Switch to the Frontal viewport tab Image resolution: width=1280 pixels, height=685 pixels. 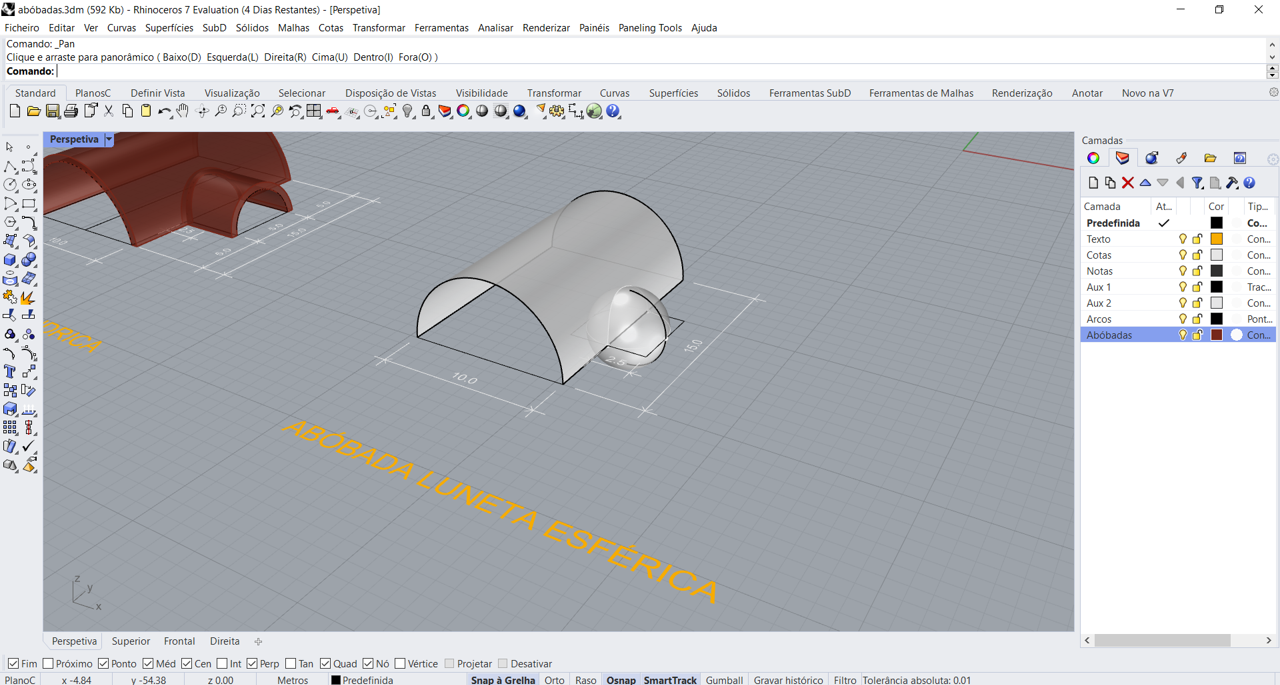(x=179, y=641)
